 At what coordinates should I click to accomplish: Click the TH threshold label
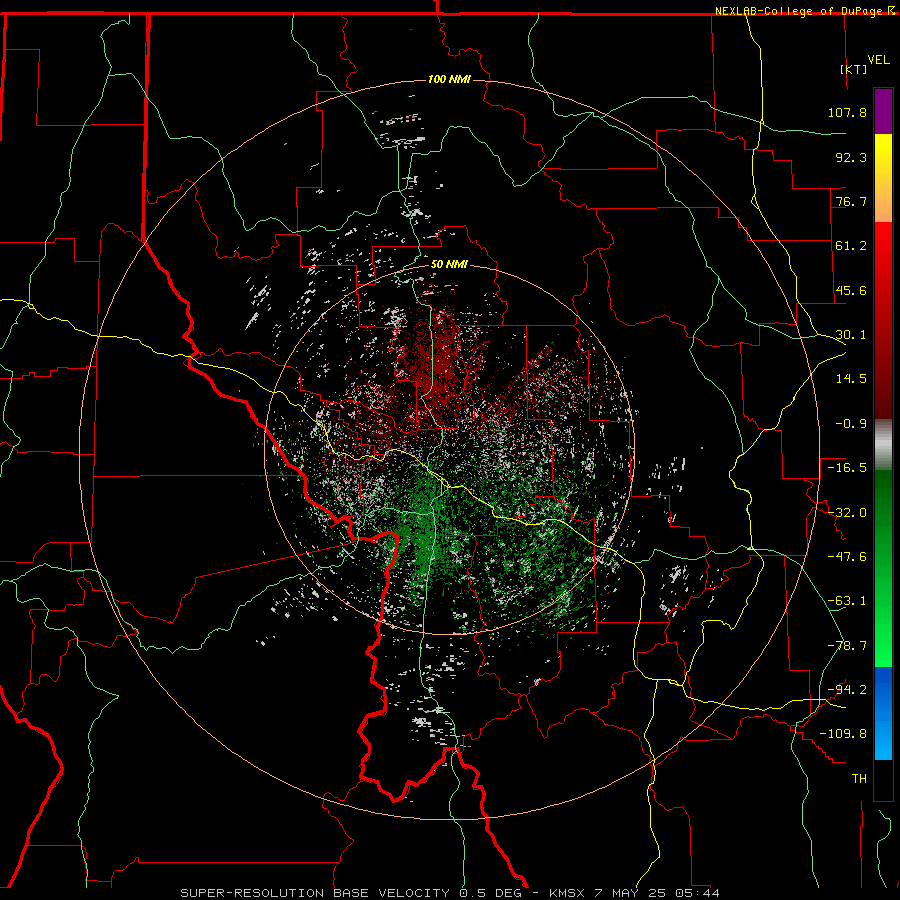(x=859, y=779)
